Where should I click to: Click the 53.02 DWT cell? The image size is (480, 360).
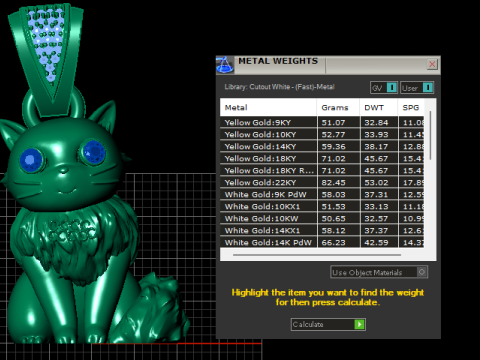[x=379, y=182]
